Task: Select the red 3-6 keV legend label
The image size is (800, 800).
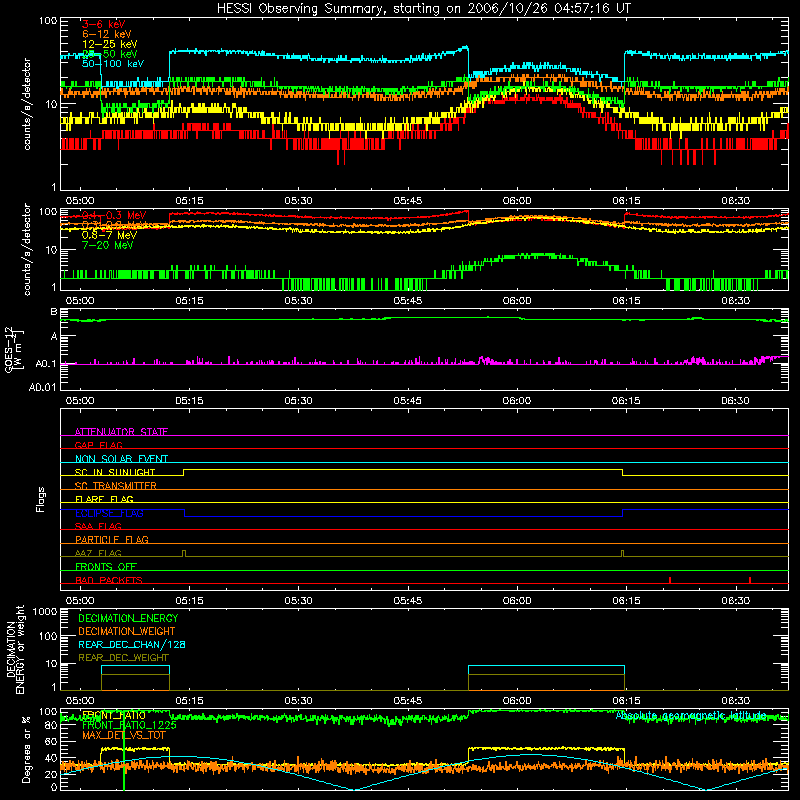Action: pos(104,24)
